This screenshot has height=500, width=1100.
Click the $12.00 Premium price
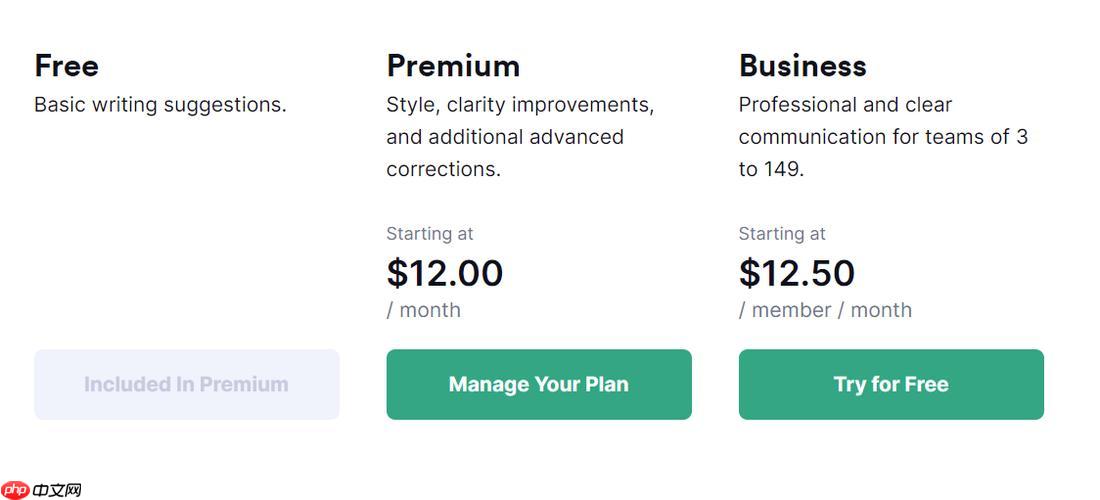point(445,273)
